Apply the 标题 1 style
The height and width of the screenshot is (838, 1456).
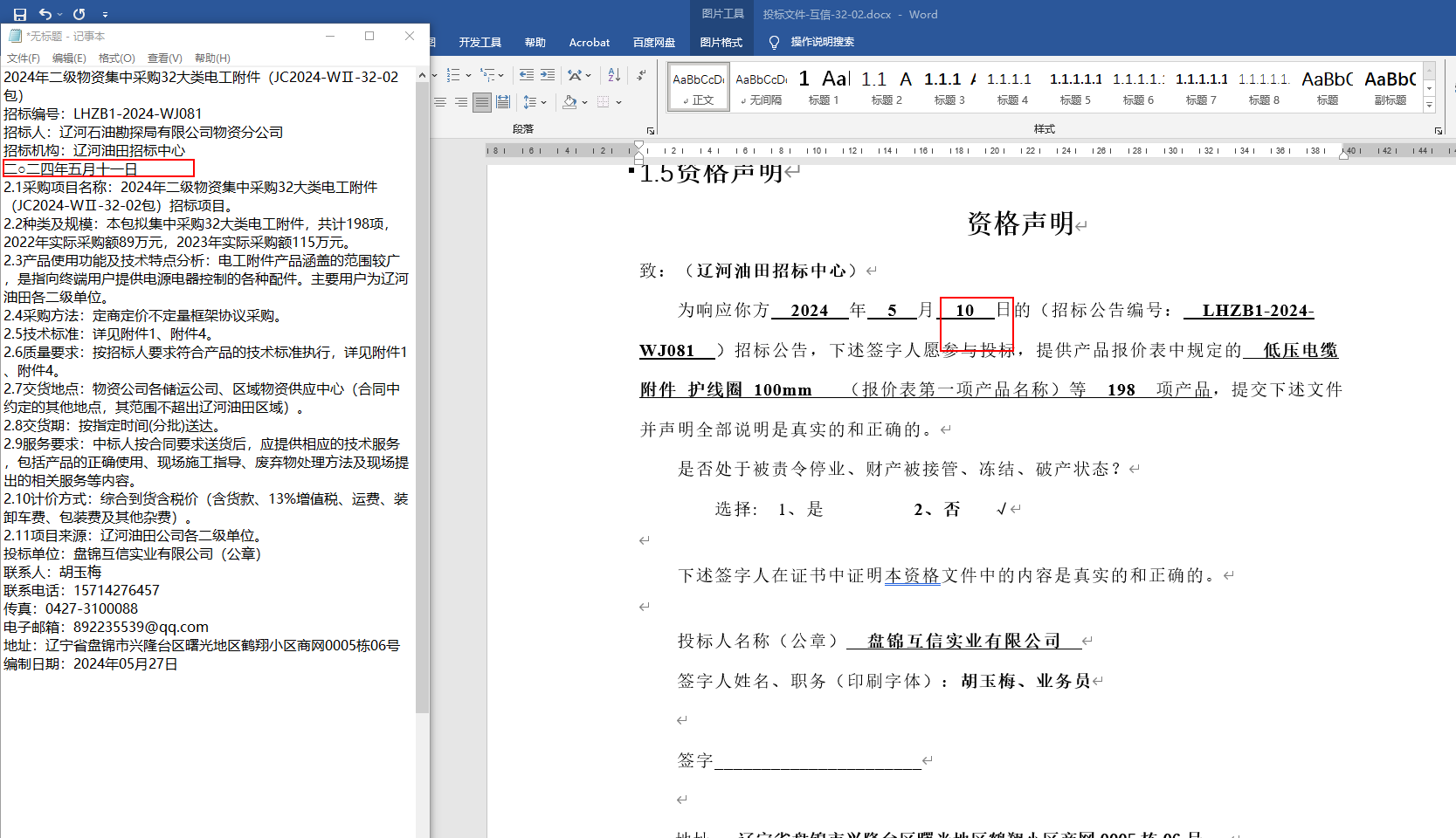[824, 87]
